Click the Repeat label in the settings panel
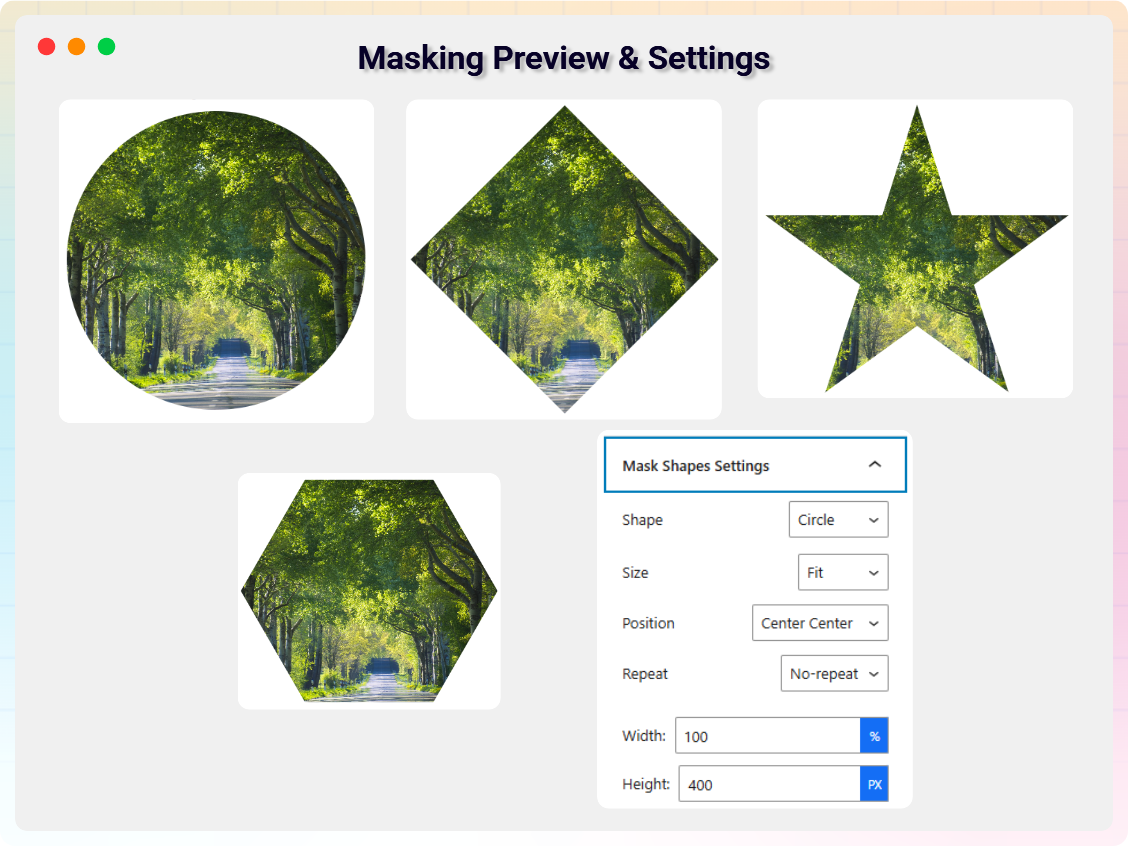The height and width of the screenshot is (846, 1128). click(645, 674)
